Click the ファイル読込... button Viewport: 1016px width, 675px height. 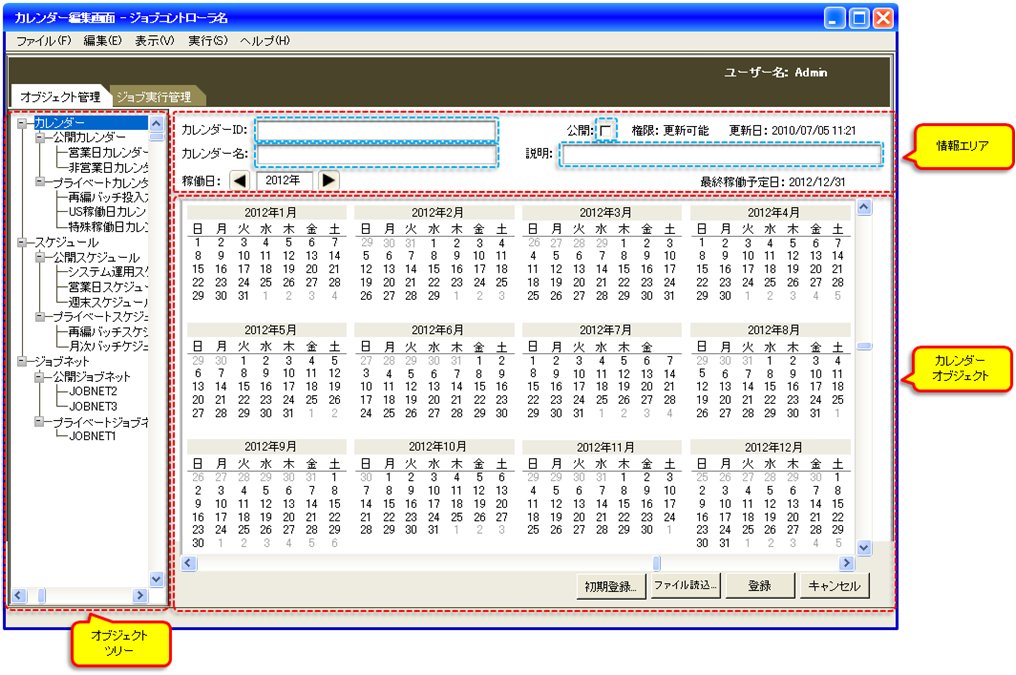[x=686, y=585]
